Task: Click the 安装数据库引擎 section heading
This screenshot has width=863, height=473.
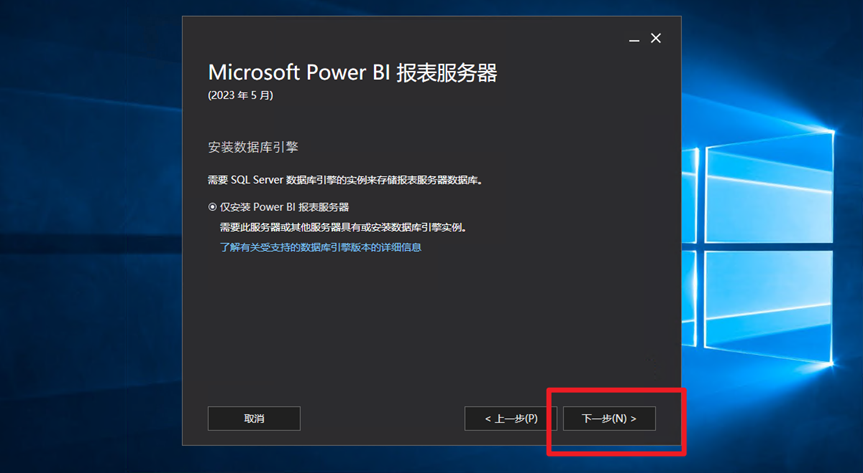Action: pyautogui.click(x=252, y=147)
